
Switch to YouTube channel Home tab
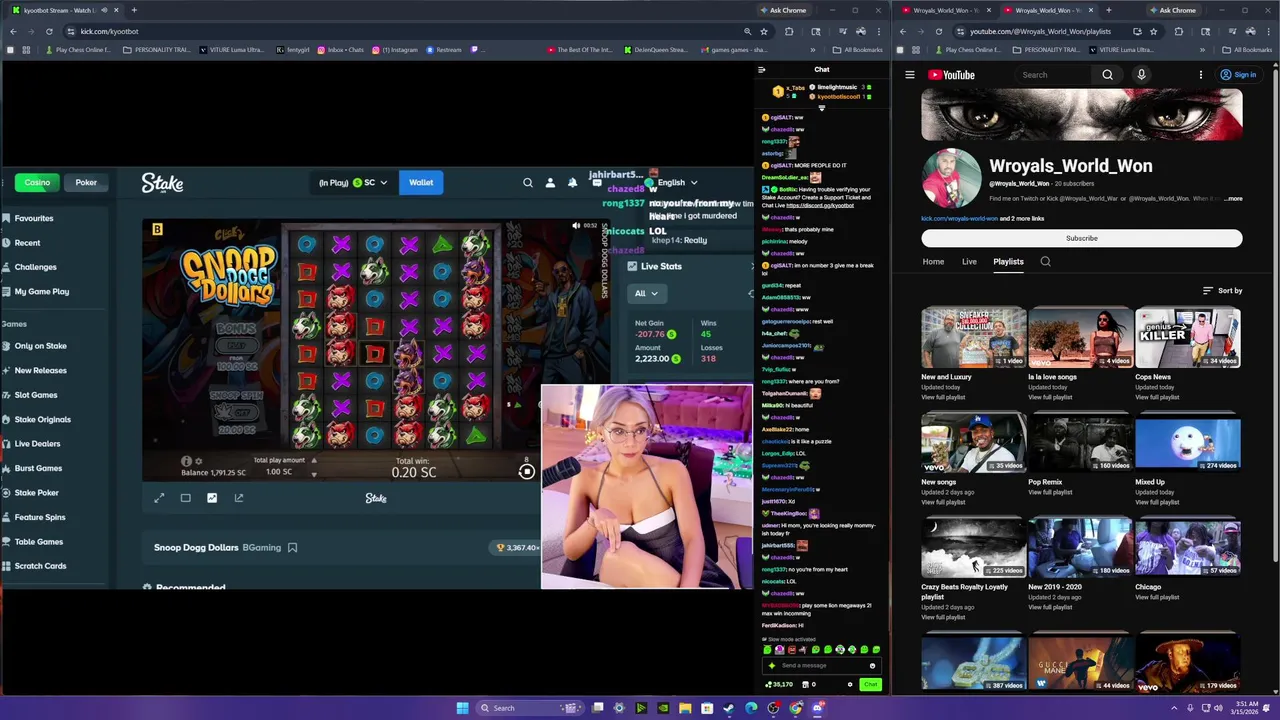(933, 262)
